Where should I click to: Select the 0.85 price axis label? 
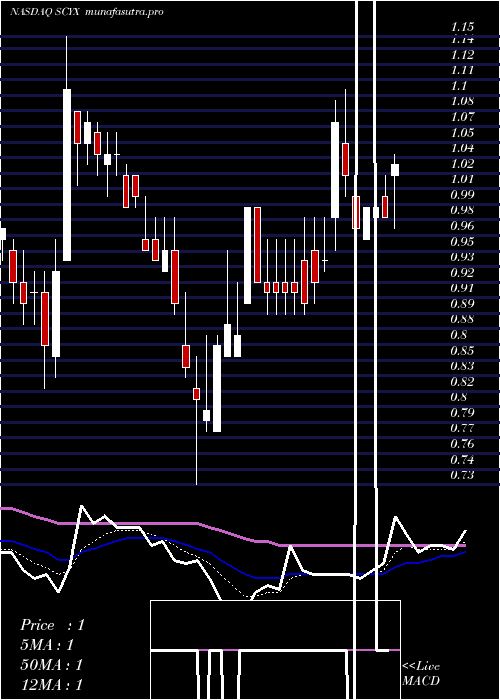462,350
